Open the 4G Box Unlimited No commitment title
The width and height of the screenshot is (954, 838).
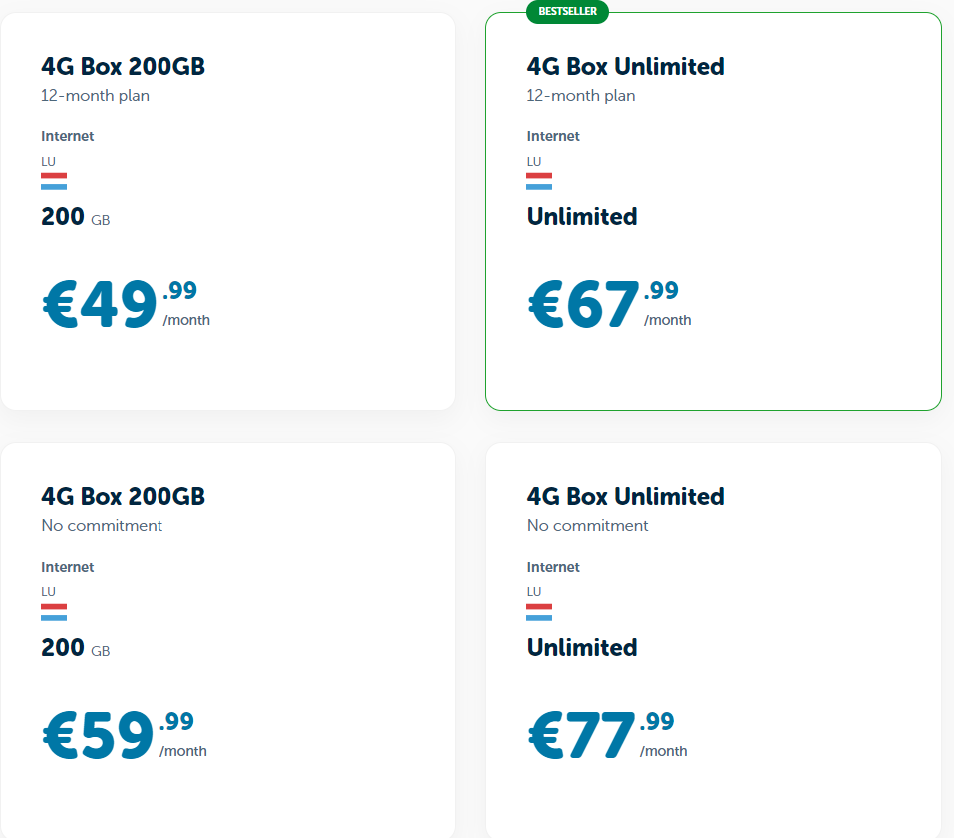click(x=625, y=497)
